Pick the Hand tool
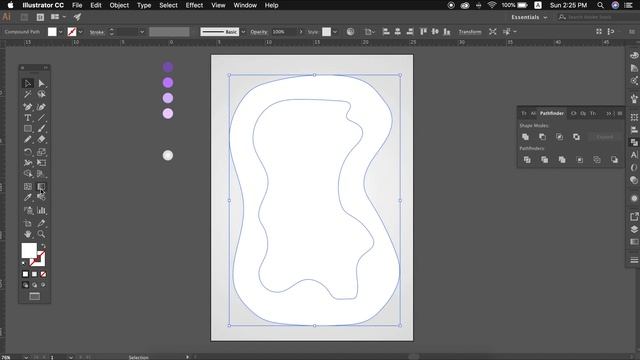The height and width of the screenshot is (360, 640). (x=28, y=234)
